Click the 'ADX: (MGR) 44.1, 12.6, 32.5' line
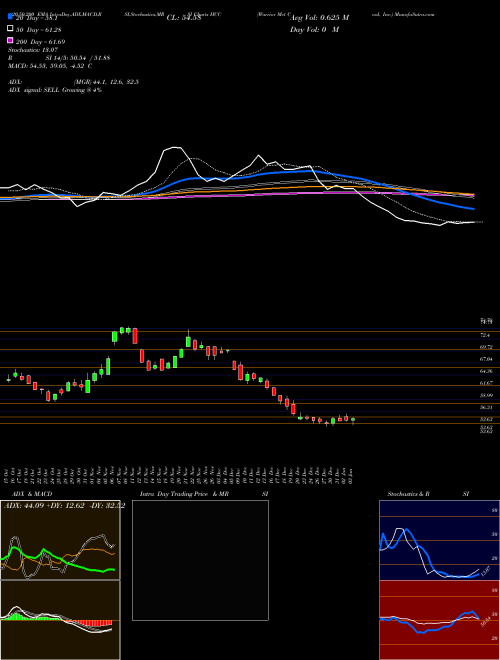500x660 pixels. (x=73, y=82)
